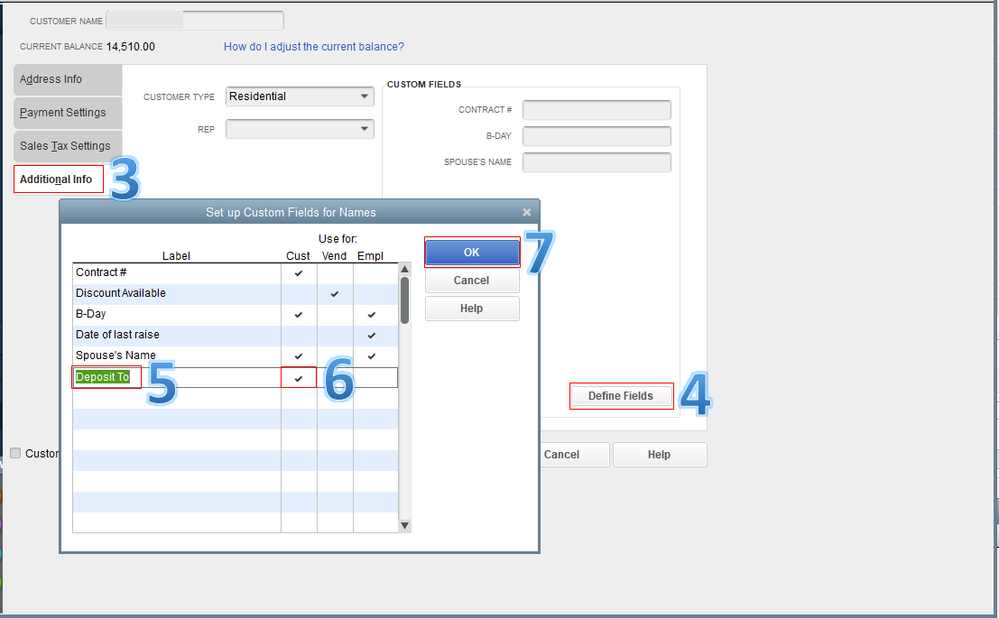Toggle Cust checkmark for Deposit To
999x618 pixels.
tap(299, 378)
